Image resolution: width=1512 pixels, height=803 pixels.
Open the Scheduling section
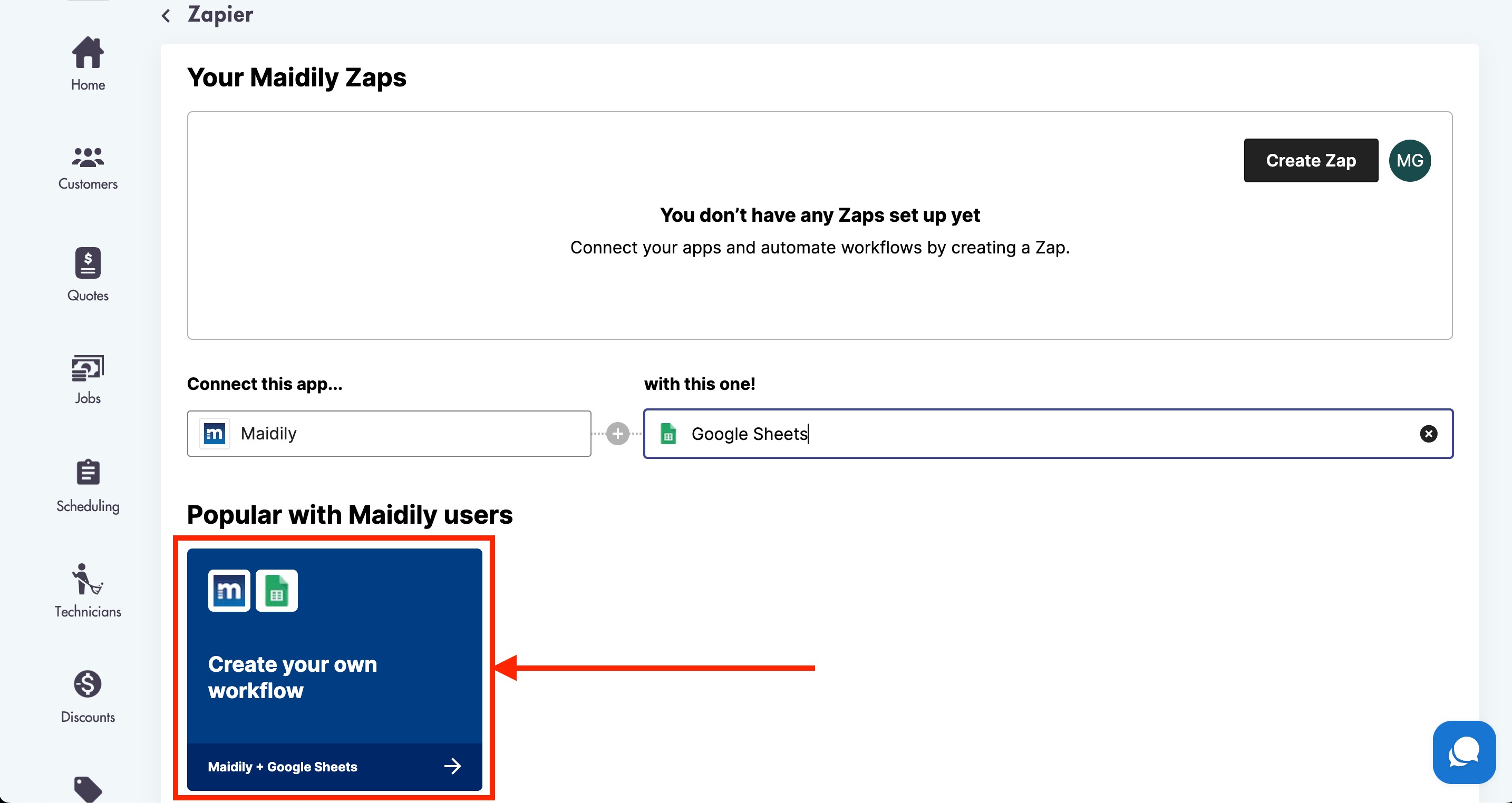(x=88, y=486)
